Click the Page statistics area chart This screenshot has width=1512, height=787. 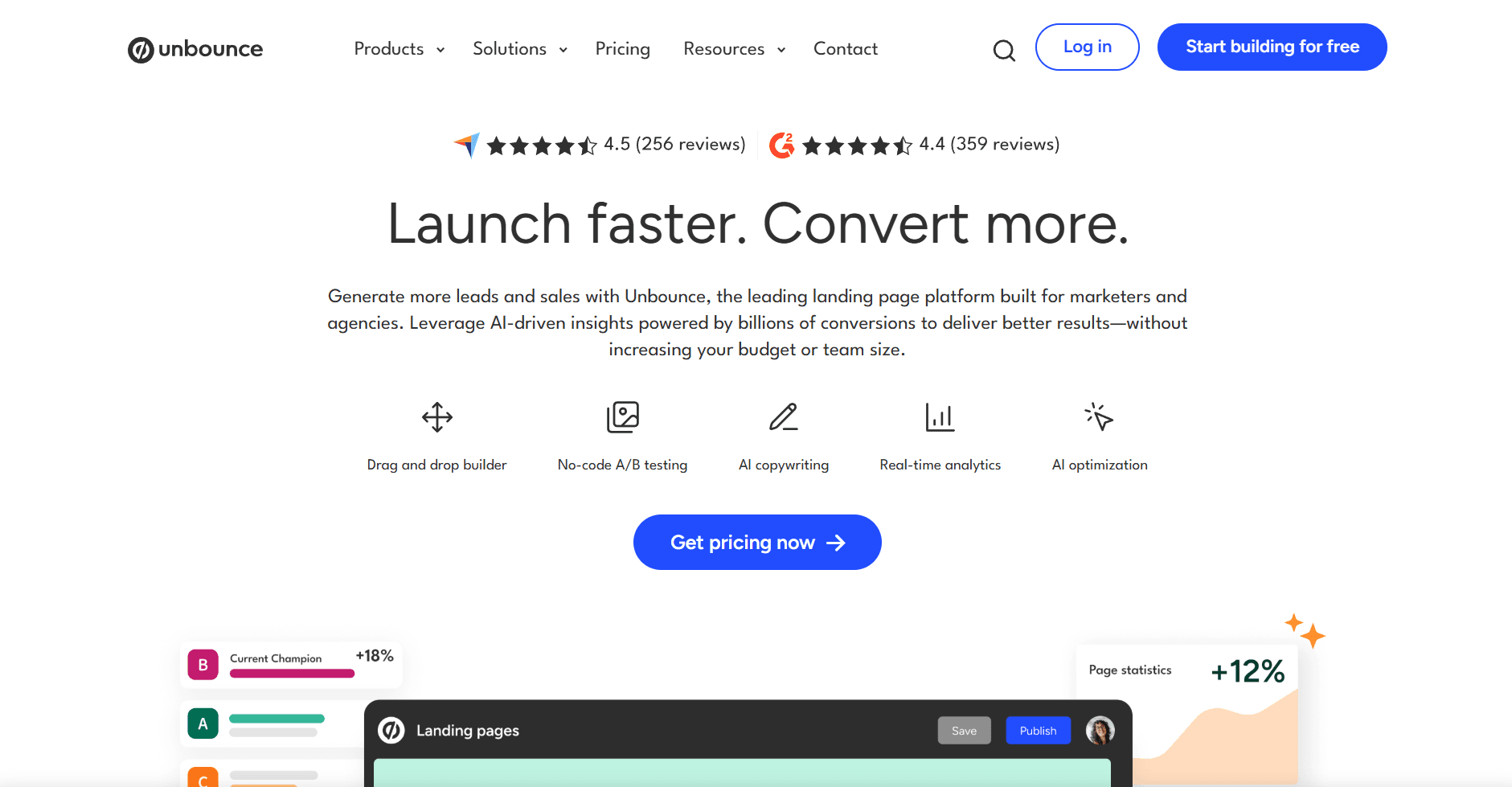click(1215, 737)
